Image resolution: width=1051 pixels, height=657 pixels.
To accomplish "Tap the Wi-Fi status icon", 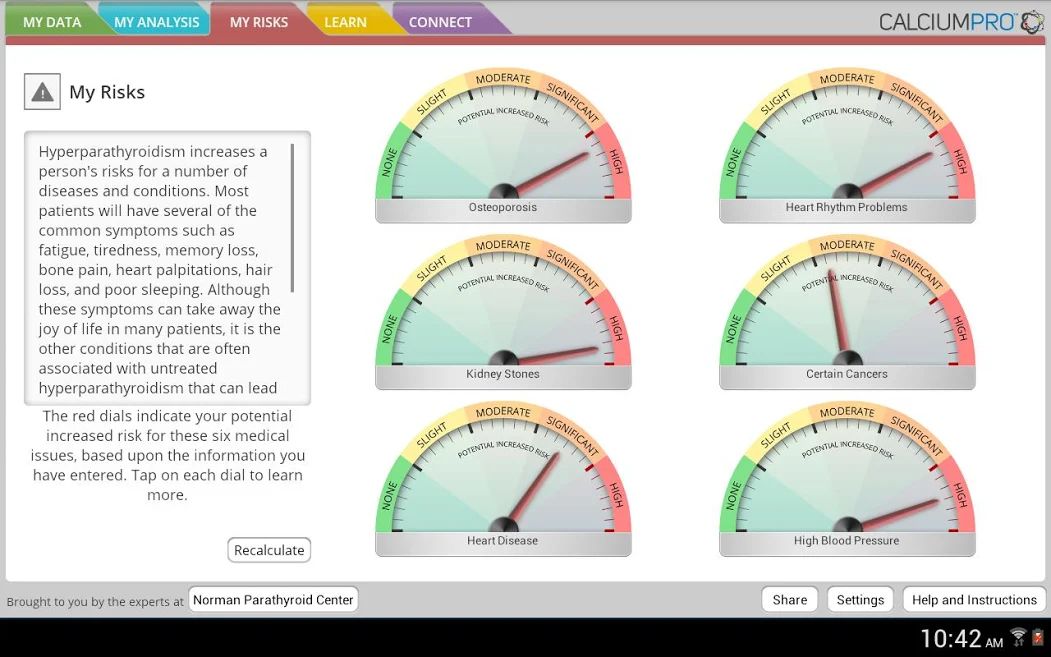I will tap(1019, 637).
